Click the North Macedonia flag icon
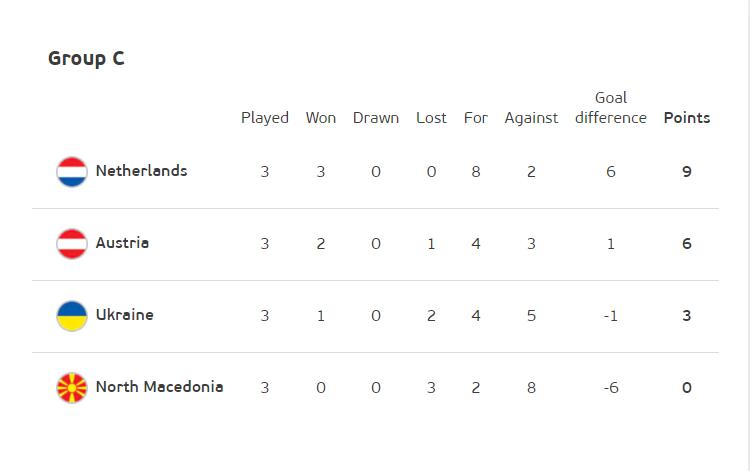Viewport: 750px width, 471px height. [72, 388]
